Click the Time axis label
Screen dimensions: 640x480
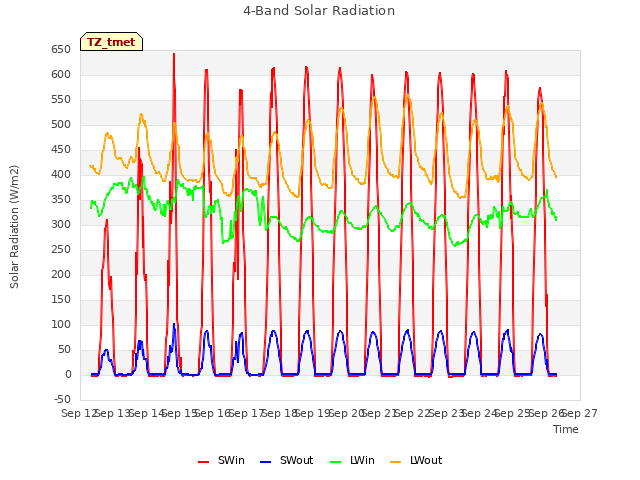click(566, 429)
